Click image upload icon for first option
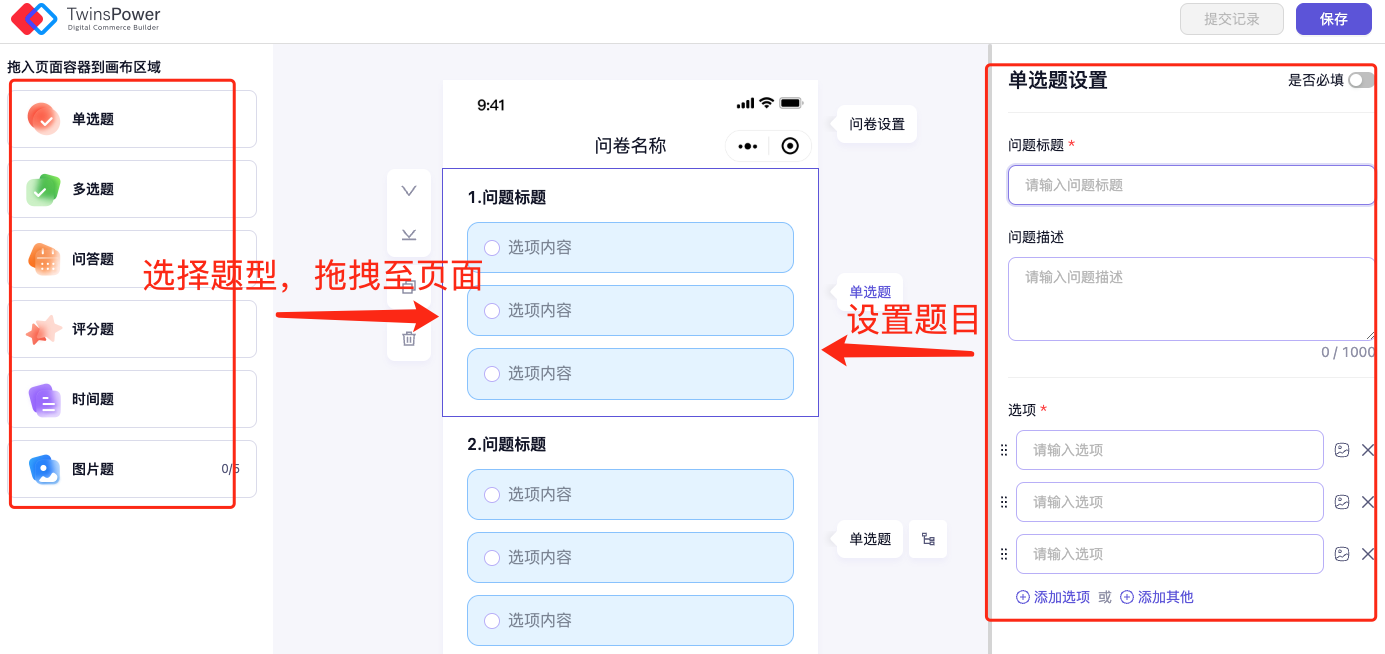The width and height of the screenshot is (1385, 654). click(1342, 450)
